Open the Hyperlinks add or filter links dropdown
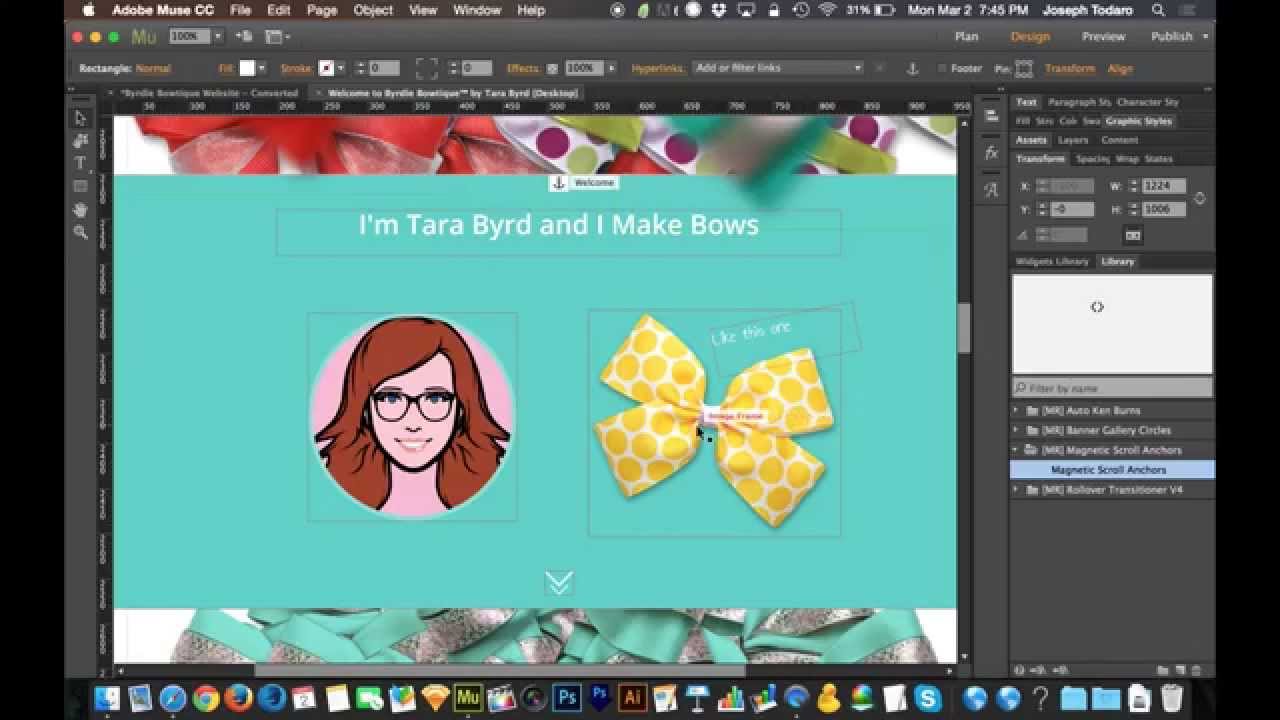1280x720 pixels. pos(779,68)
